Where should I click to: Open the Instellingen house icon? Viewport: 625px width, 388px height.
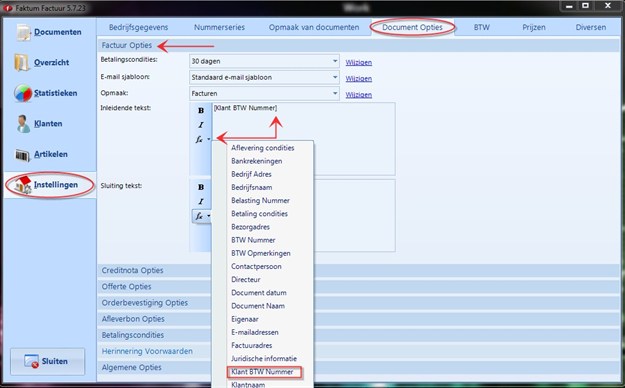23,185
